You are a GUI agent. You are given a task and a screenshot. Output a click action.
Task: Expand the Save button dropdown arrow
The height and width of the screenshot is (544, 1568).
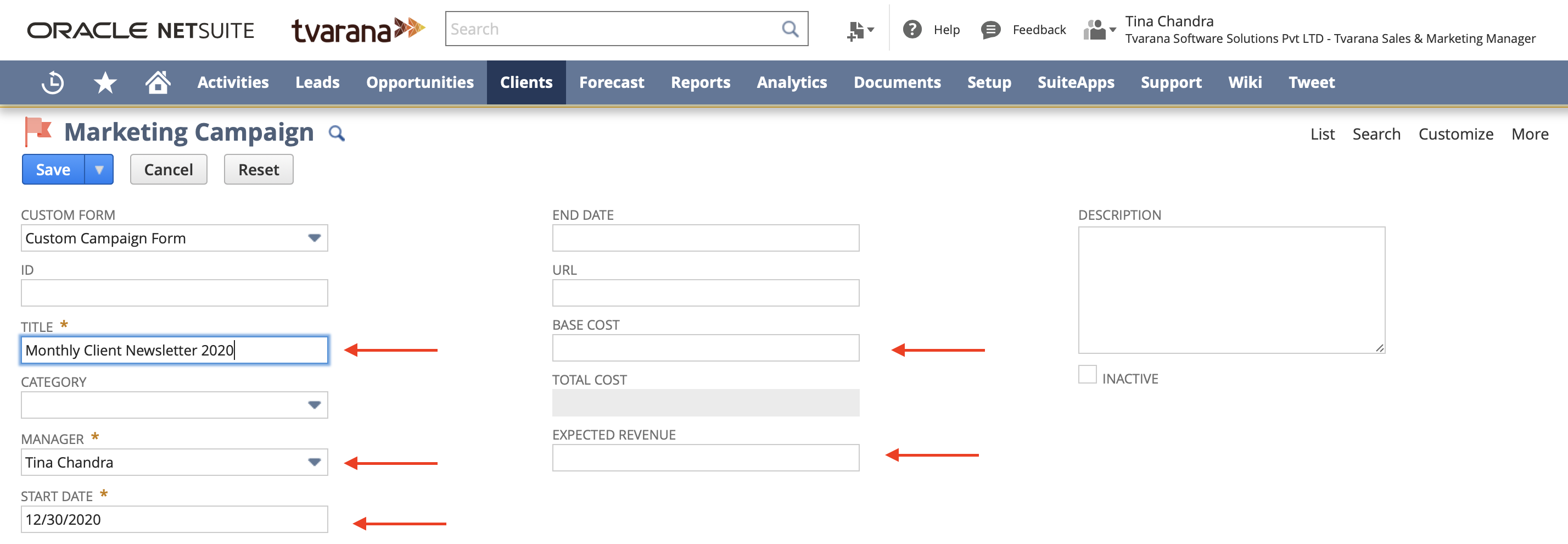click(x=99, y=169)
